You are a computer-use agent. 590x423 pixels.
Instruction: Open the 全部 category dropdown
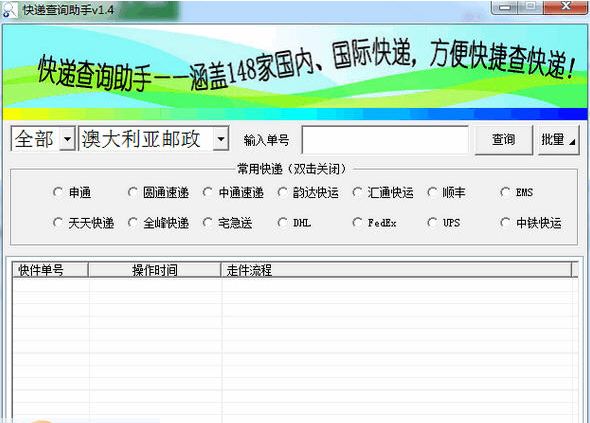coord(67,139)
